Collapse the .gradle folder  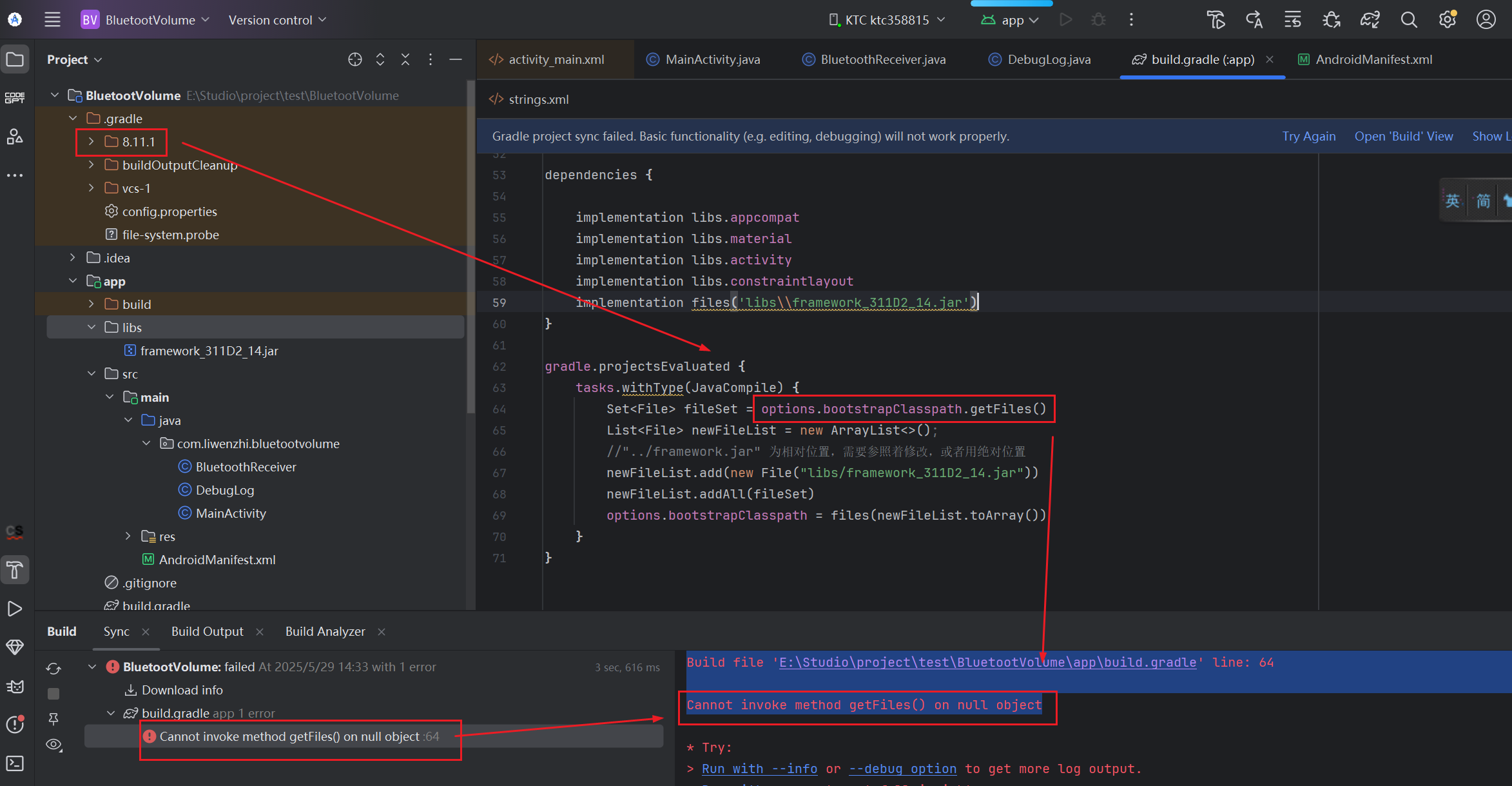coord(73,118)
